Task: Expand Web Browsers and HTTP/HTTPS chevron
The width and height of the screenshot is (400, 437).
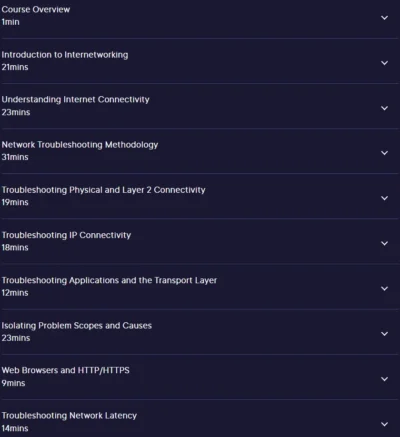Action: point(384,379)
